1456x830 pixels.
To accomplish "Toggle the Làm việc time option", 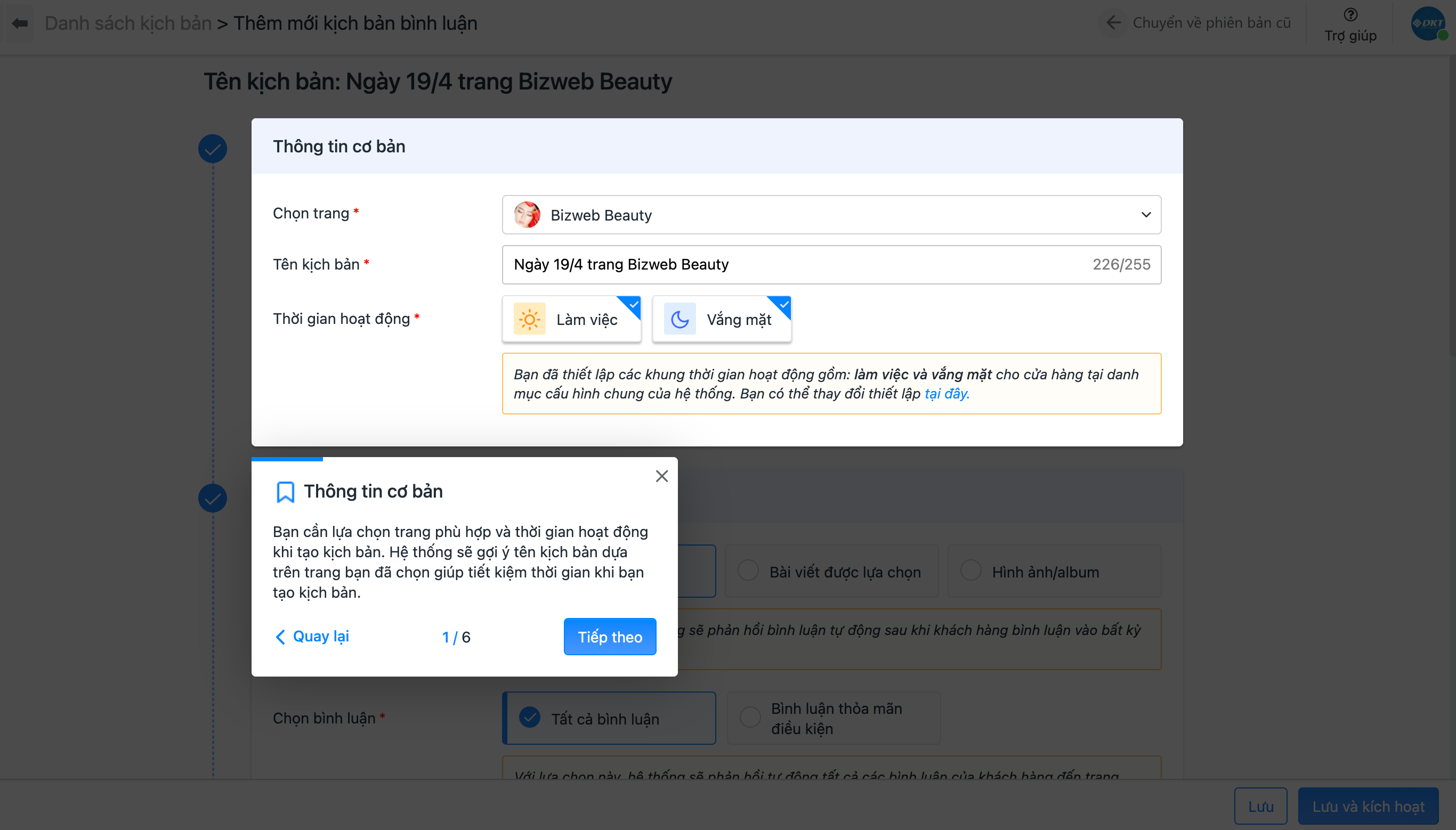I will coord(587,320).
